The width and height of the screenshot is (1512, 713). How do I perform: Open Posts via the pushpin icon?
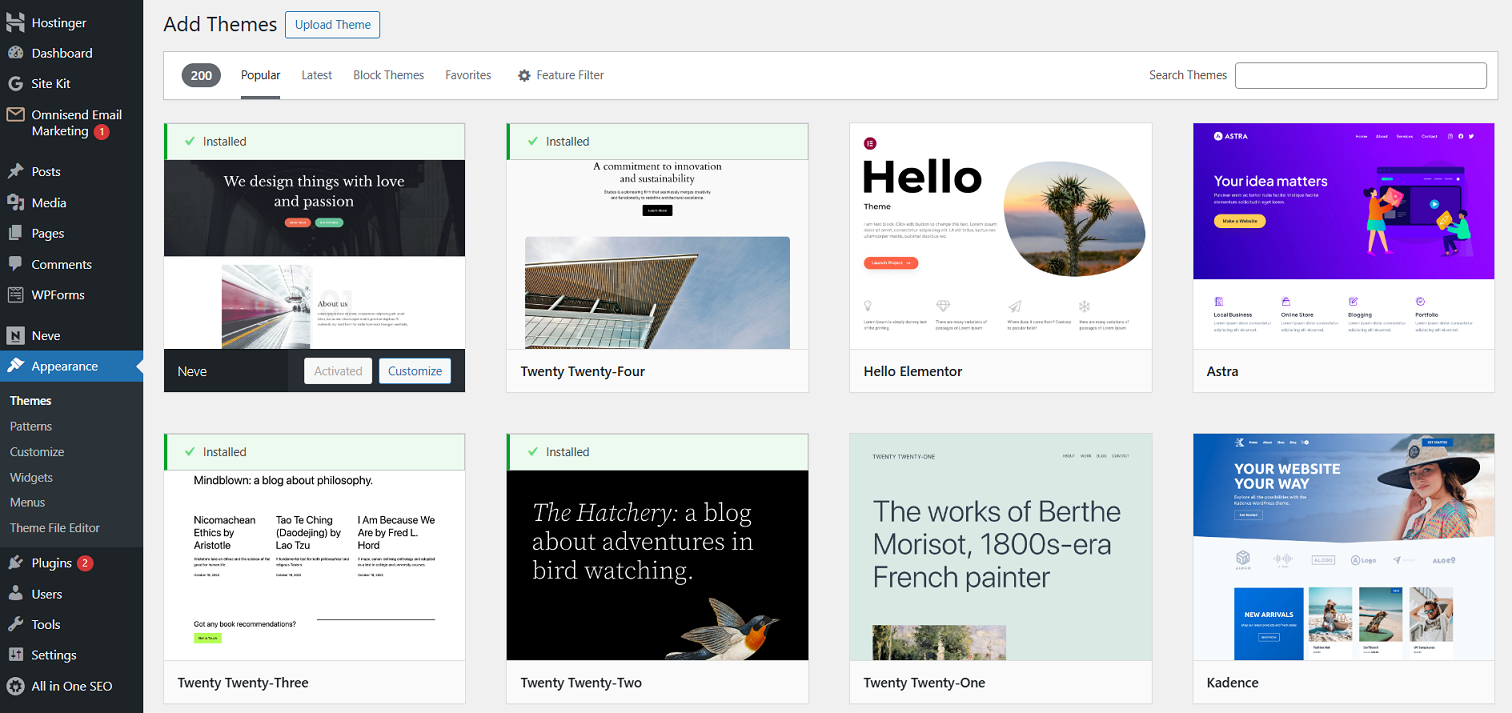(15, 172)
